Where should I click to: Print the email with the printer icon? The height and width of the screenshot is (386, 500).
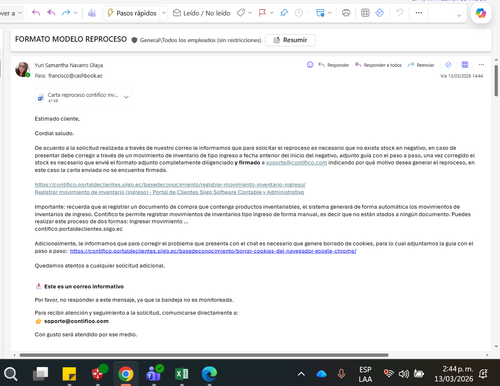(346, 13)
